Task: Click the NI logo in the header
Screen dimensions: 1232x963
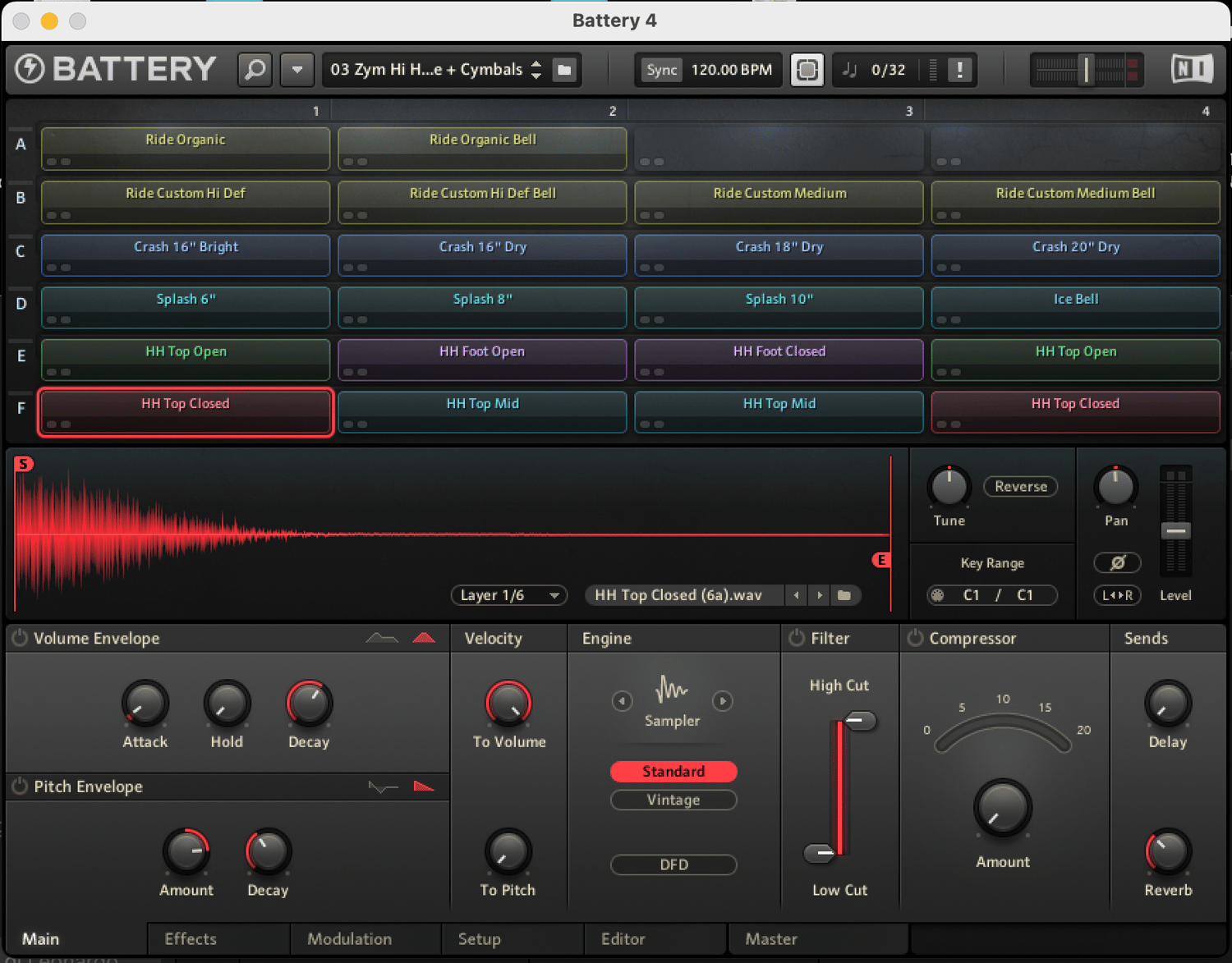Action: tap(1192, 69)
